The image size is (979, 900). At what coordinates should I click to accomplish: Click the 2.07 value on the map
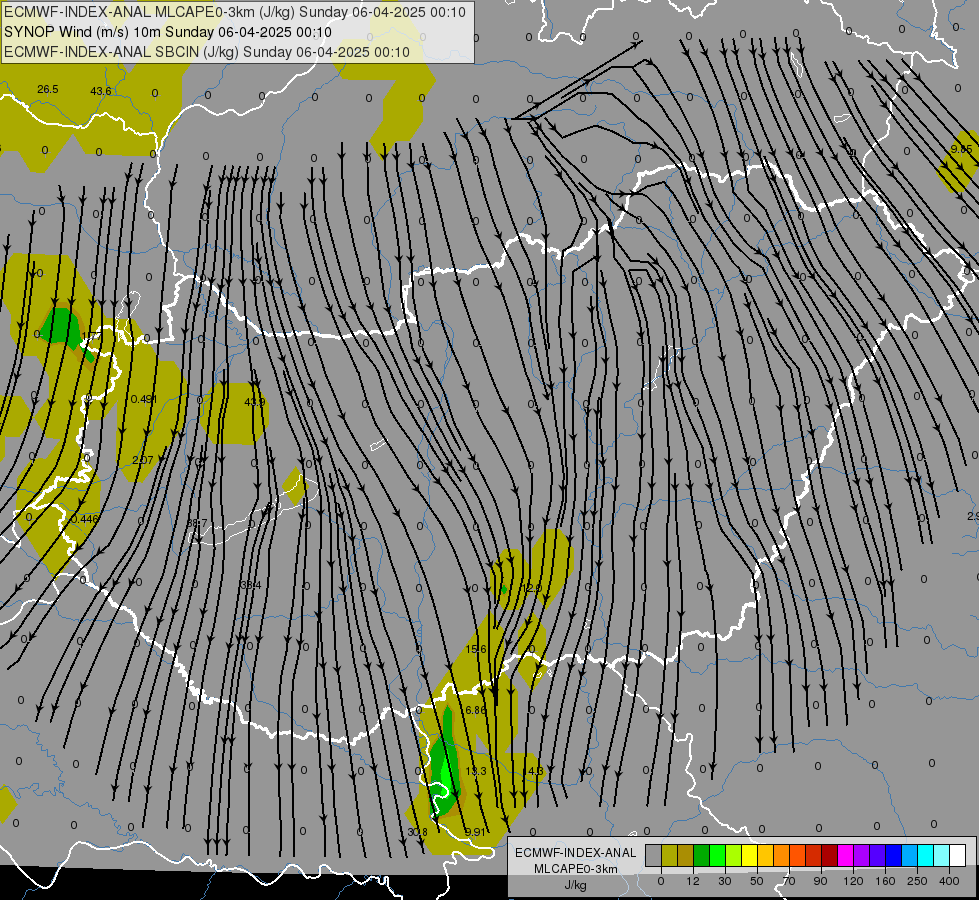point(142,460)
